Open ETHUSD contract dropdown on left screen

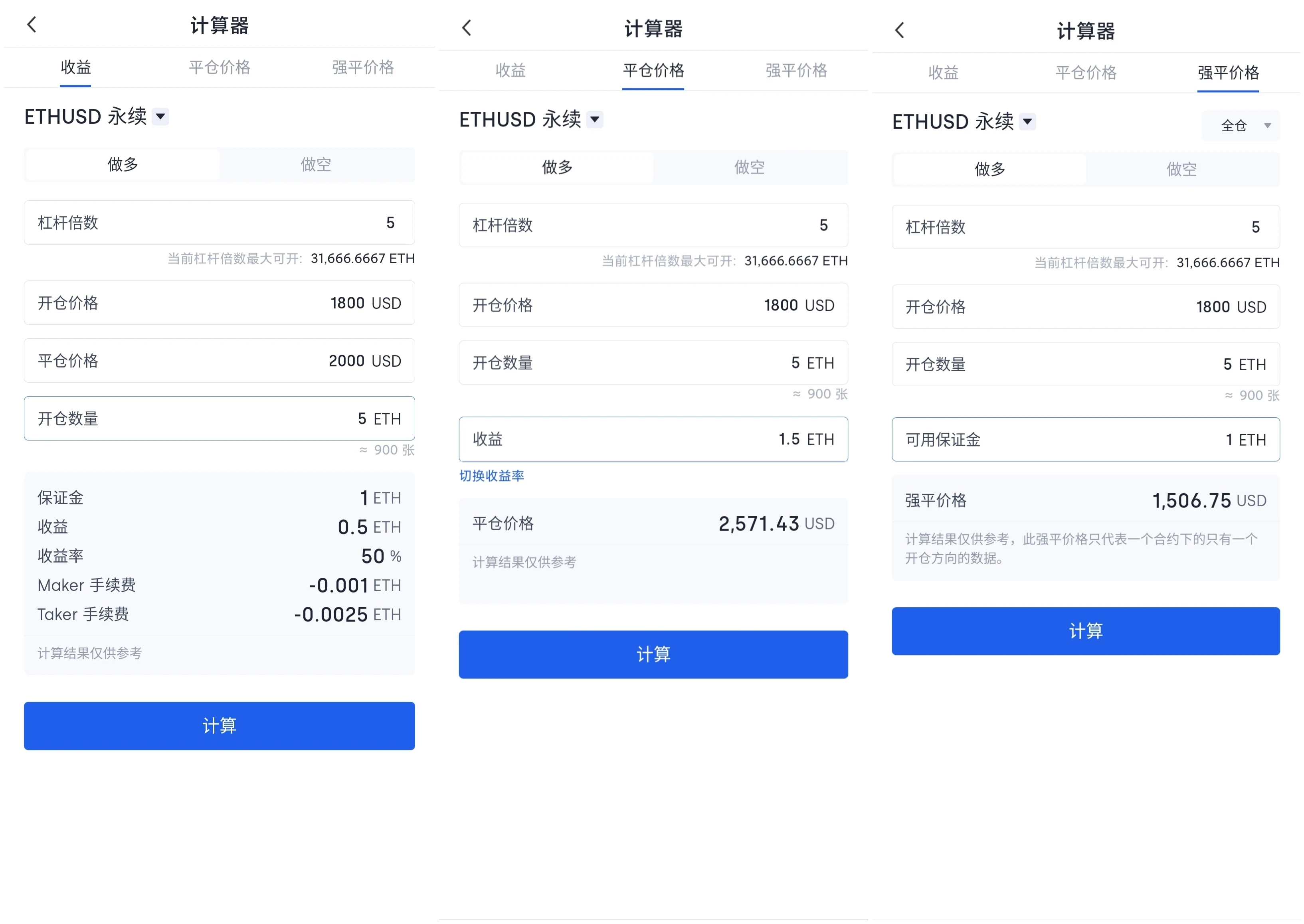161,116
